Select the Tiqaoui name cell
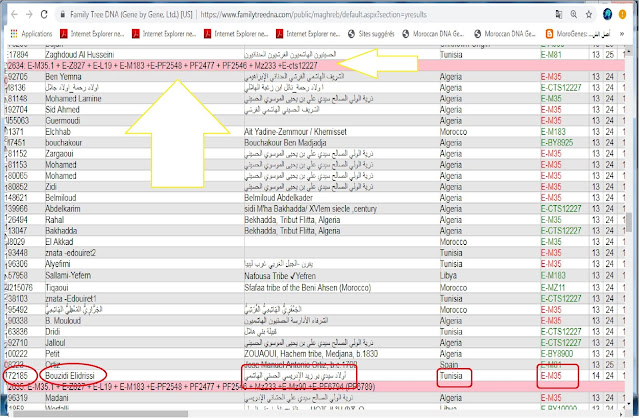 tap(57, 288)
